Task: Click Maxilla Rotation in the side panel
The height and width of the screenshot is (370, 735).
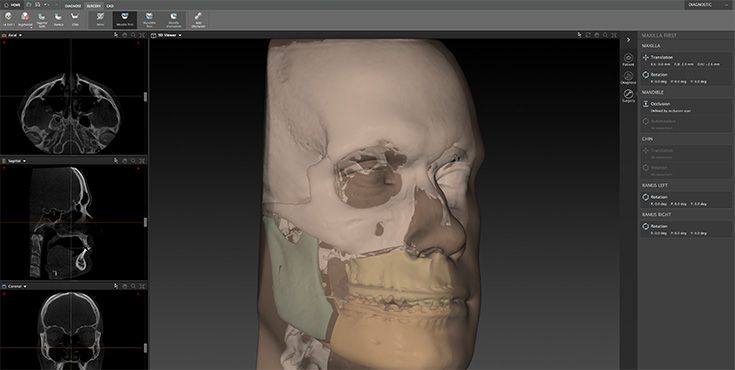Action: coord(686,77)
